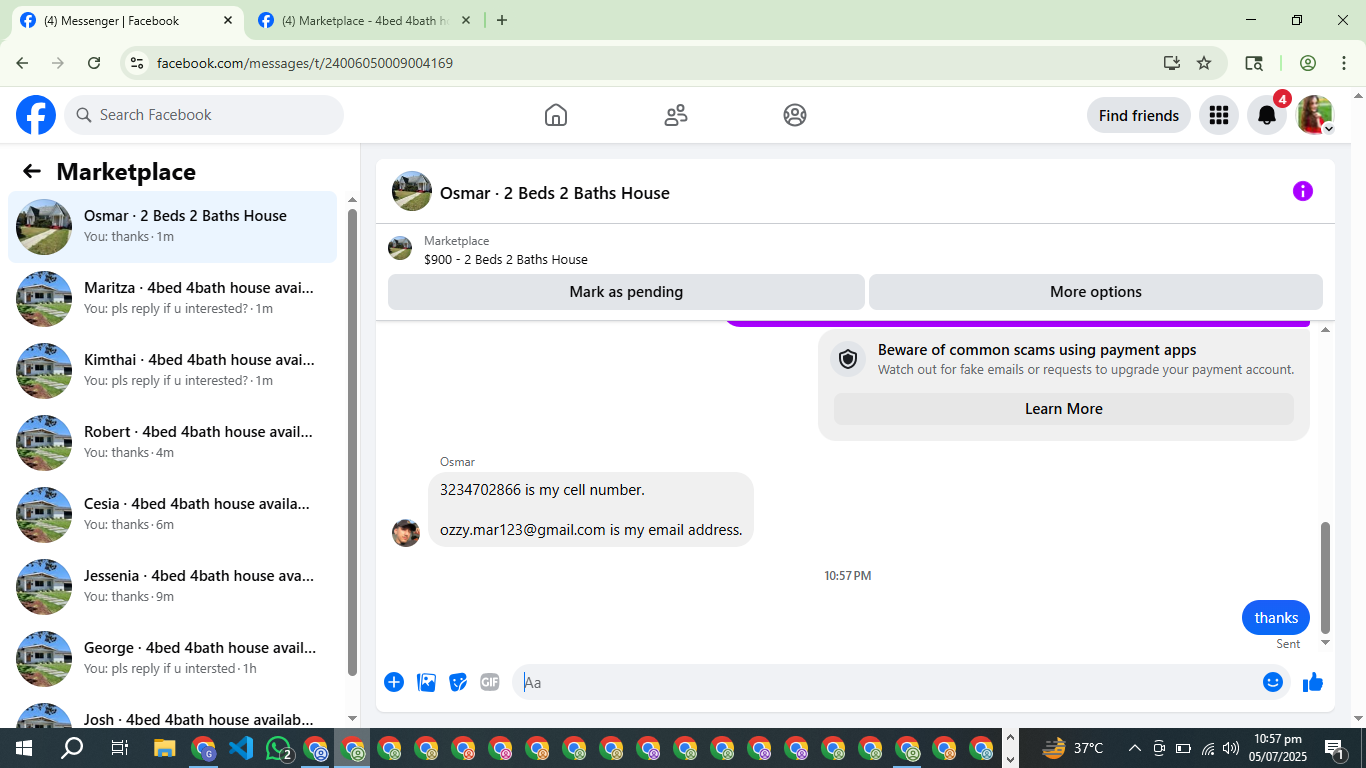Open Chrome profile icon
Viewport: 1366px width, 768px height.
pyautogui.click(x=1308, y=63)
